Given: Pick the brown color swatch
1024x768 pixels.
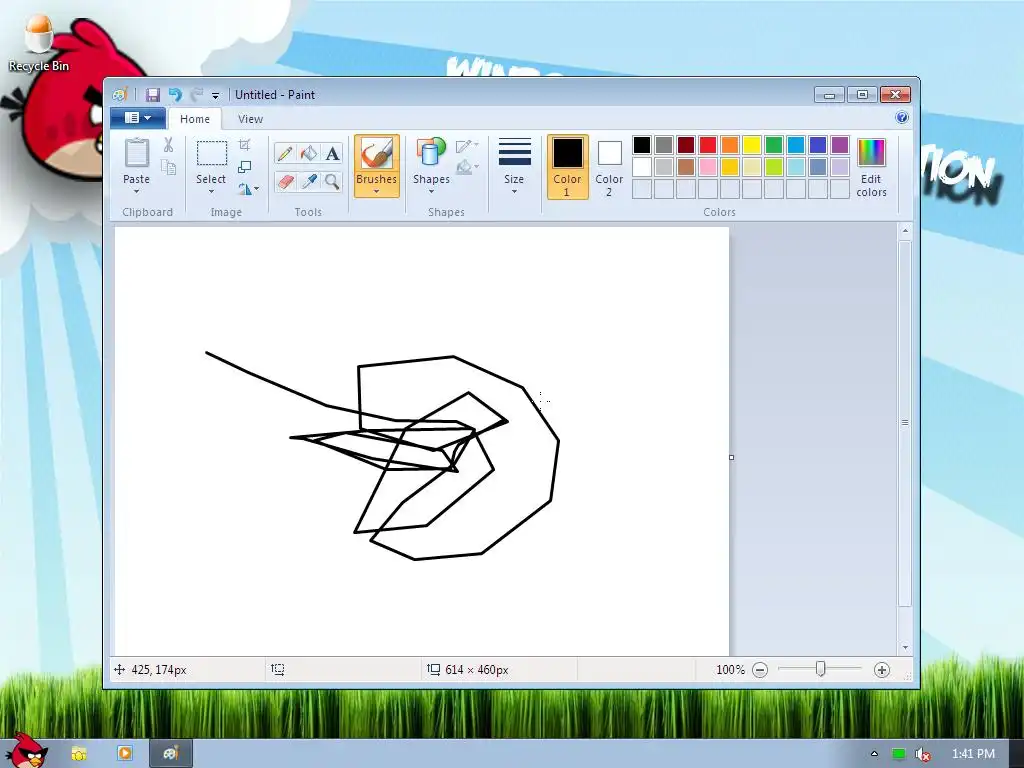Looking at the screenshot, I should (686, 167).
